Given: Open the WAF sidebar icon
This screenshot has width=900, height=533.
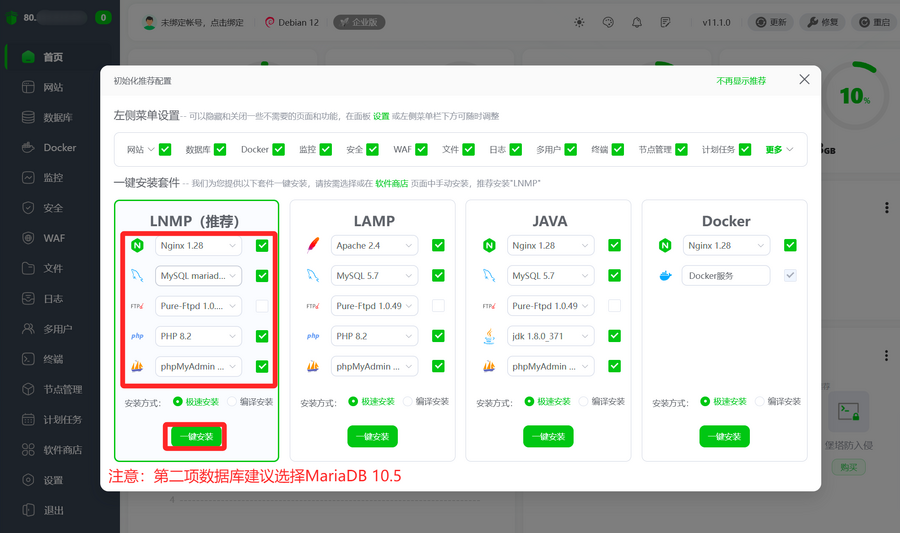Looking at the screenshot, I should (28, 238).
